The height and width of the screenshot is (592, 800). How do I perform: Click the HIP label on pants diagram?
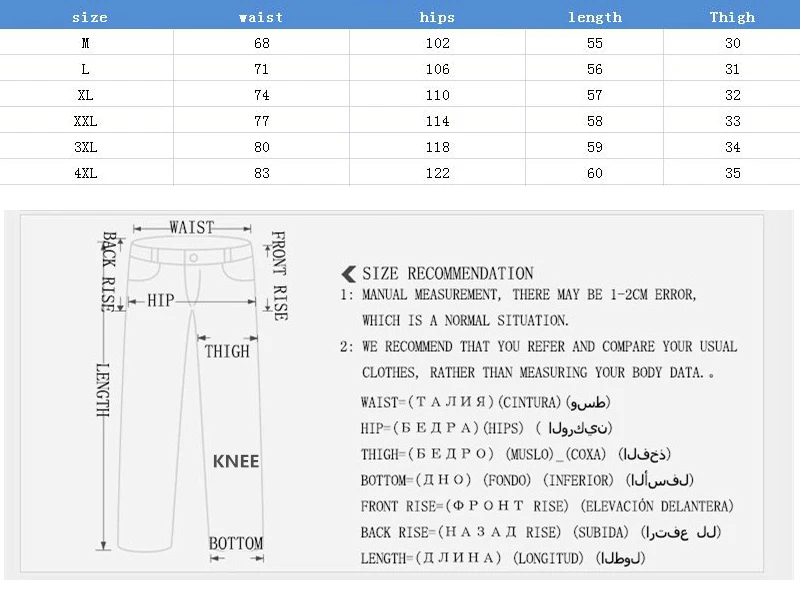[x=161, y=300]
